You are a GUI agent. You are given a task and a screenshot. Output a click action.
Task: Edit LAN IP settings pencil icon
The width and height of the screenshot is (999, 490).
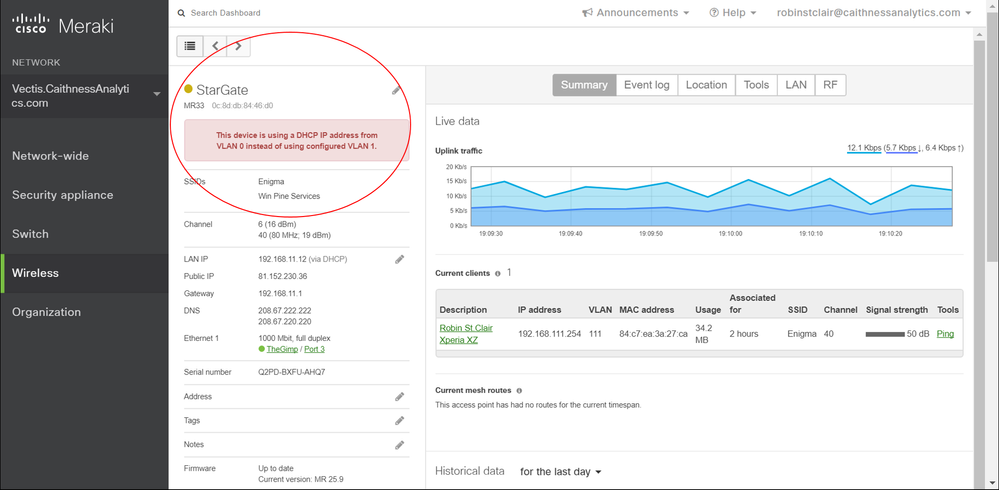click(x=399, y=259)
